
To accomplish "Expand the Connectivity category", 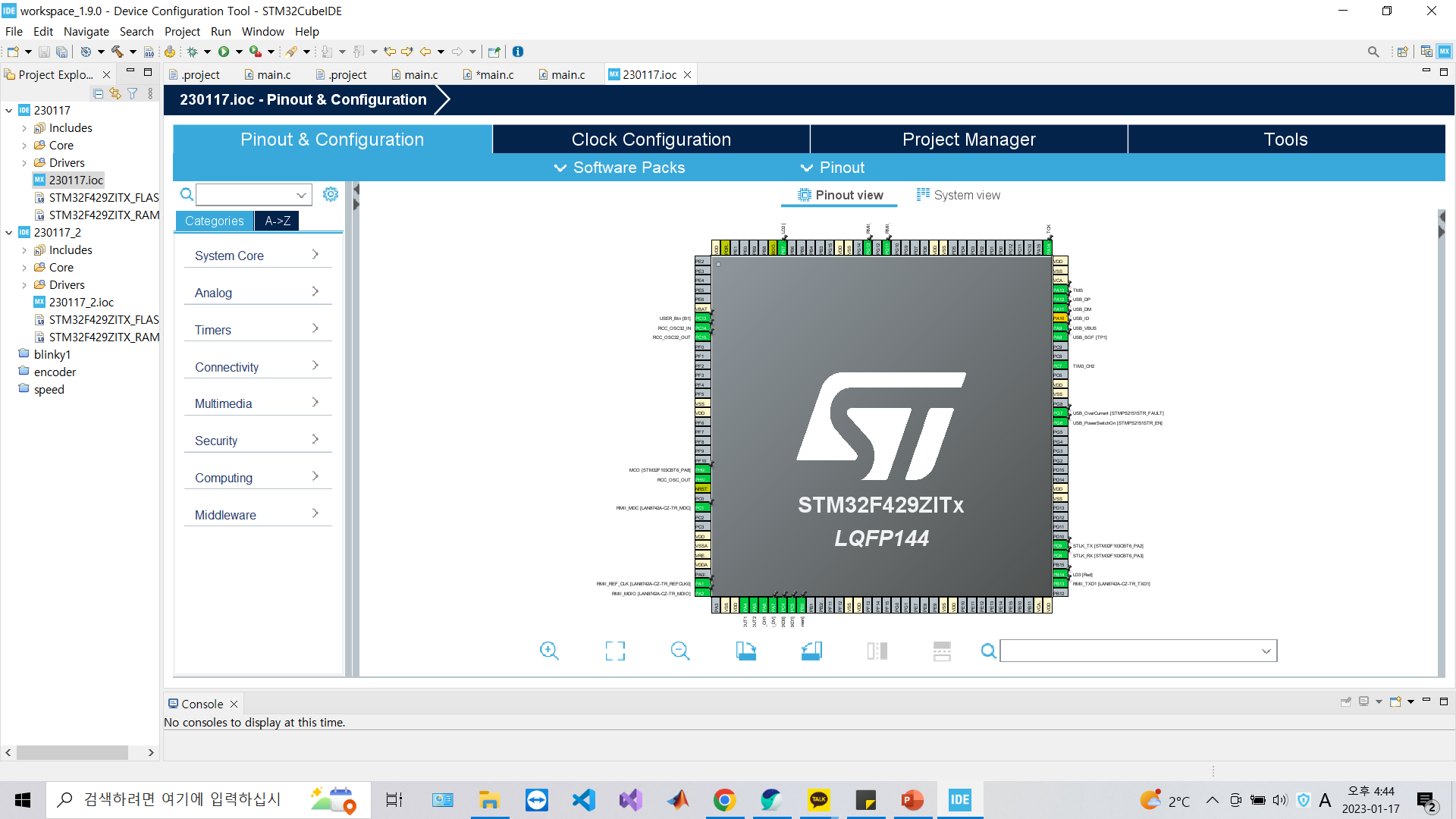I will point(257,367).
